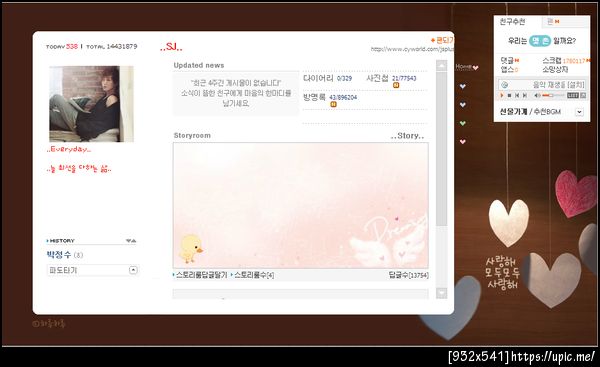Open the 사진첩 section
Screen dimensions: 600x367
pyautogui.click(x=377, y=78)
